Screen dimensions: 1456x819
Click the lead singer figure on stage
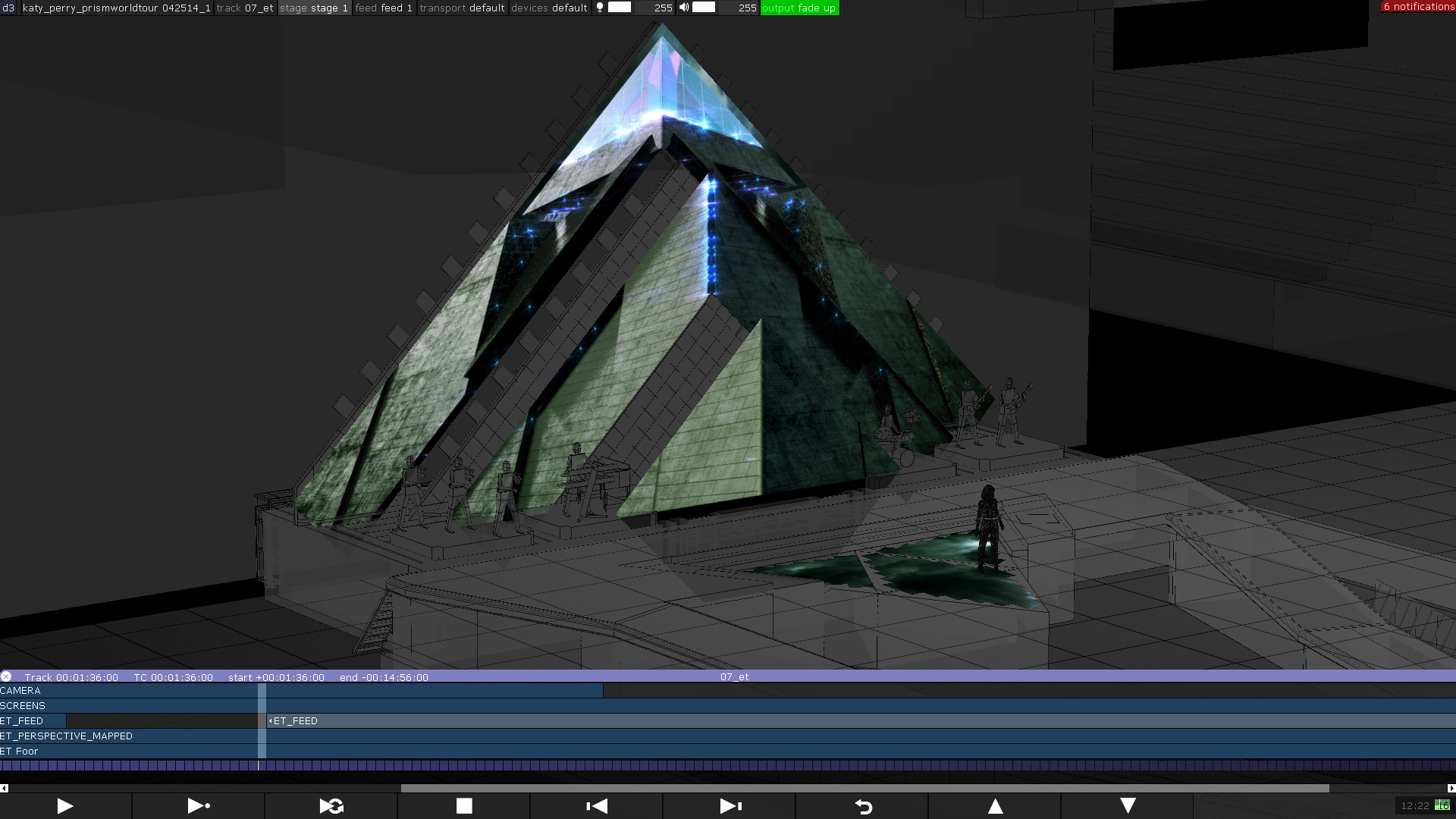click(x=988, y=529)
